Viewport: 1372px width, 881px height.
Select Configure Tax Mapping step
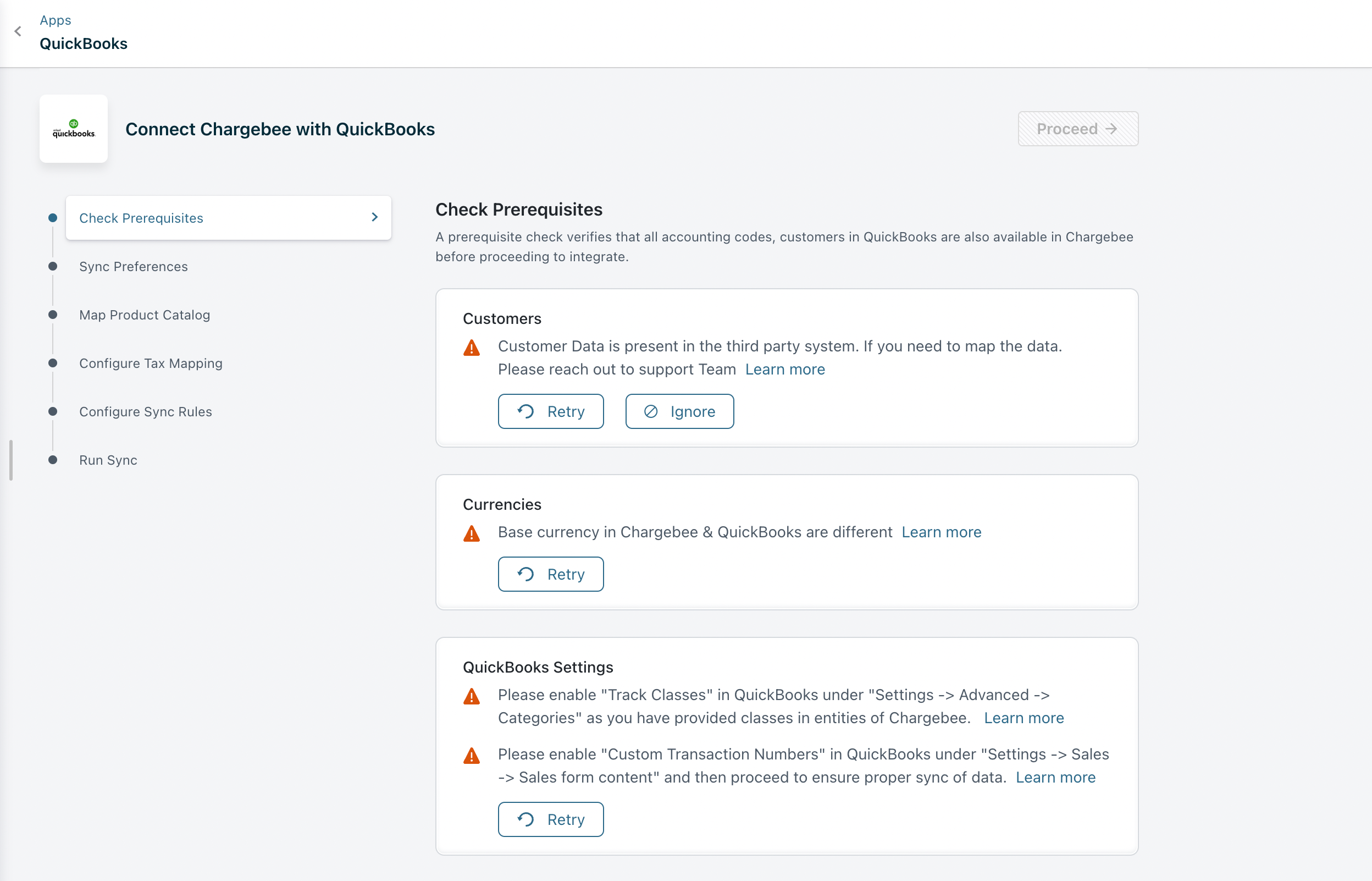point(151,364)
